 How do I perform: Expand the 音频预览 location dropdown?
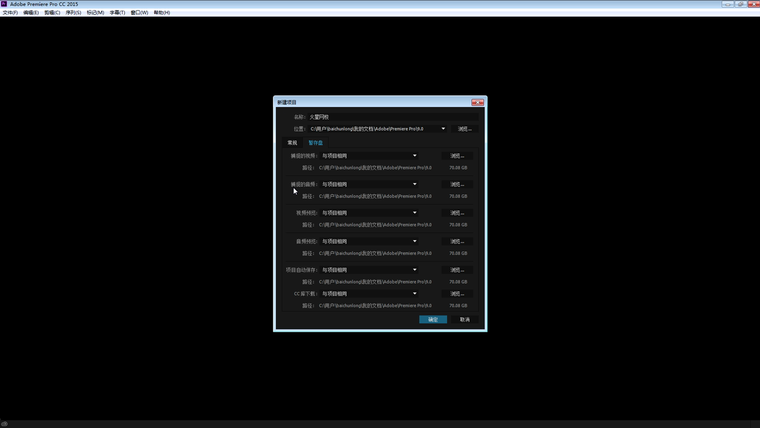pyautogui.click(x=414, y=241)
